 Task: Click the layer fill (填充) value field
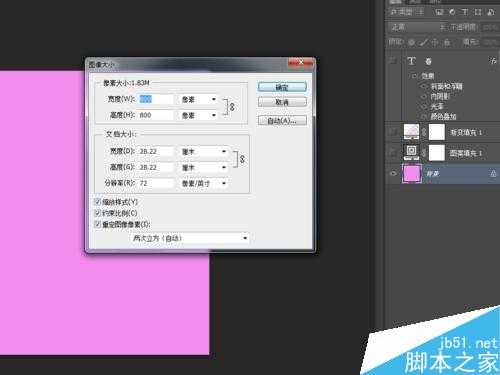[x=491, y=42]
